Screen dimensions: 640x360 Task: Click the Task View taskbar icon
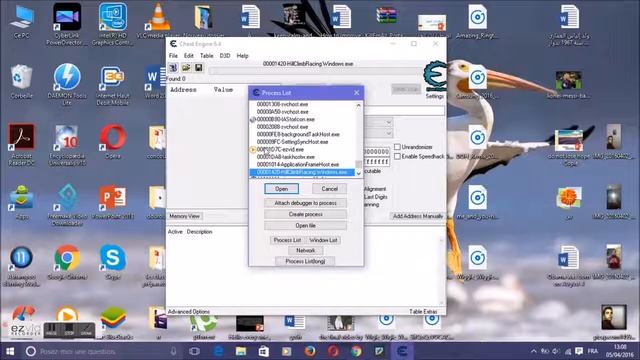pos(195,351)
